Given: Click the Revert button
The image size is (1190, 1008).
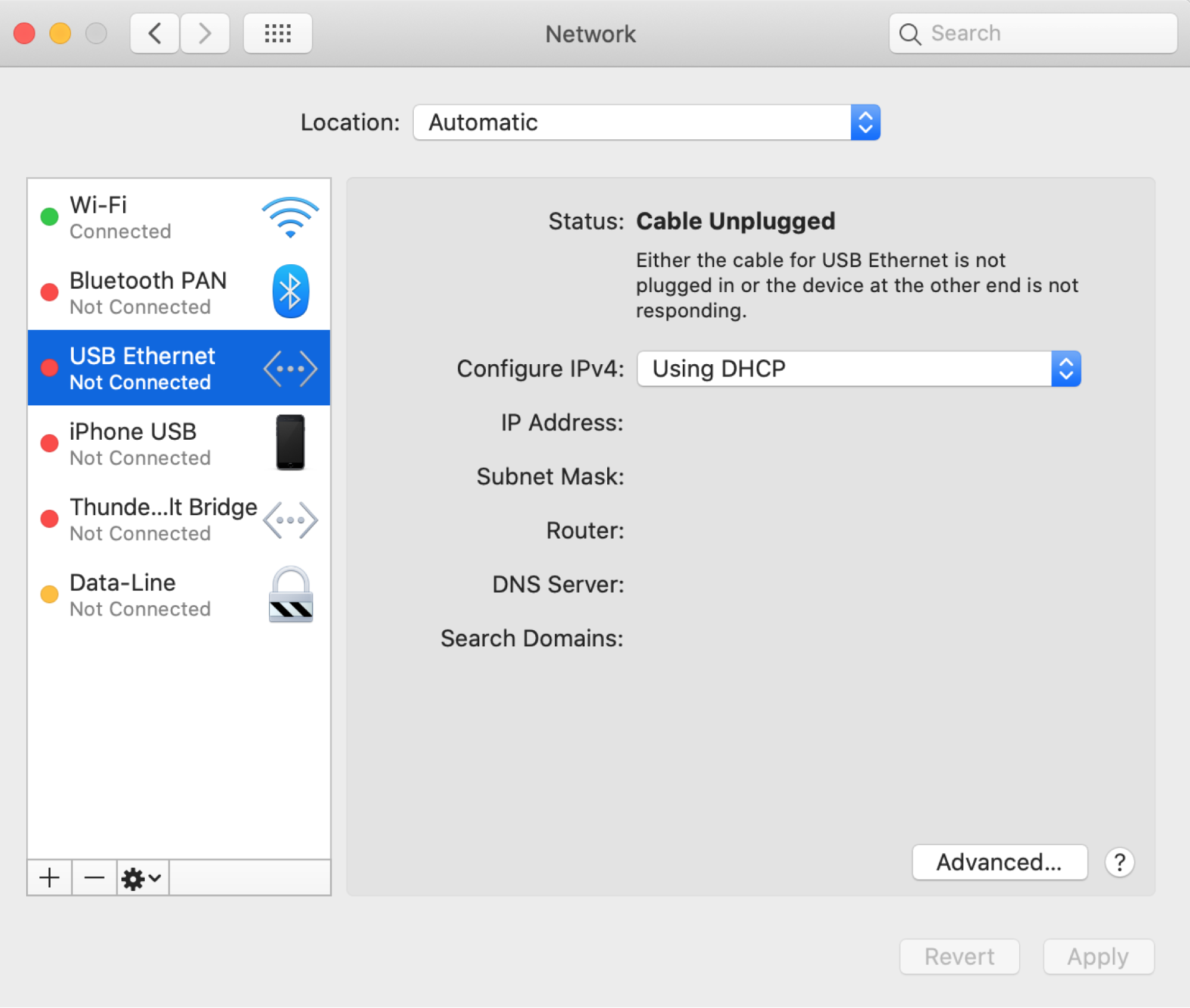Looking at the screenshot, I should tap(959, 957).
